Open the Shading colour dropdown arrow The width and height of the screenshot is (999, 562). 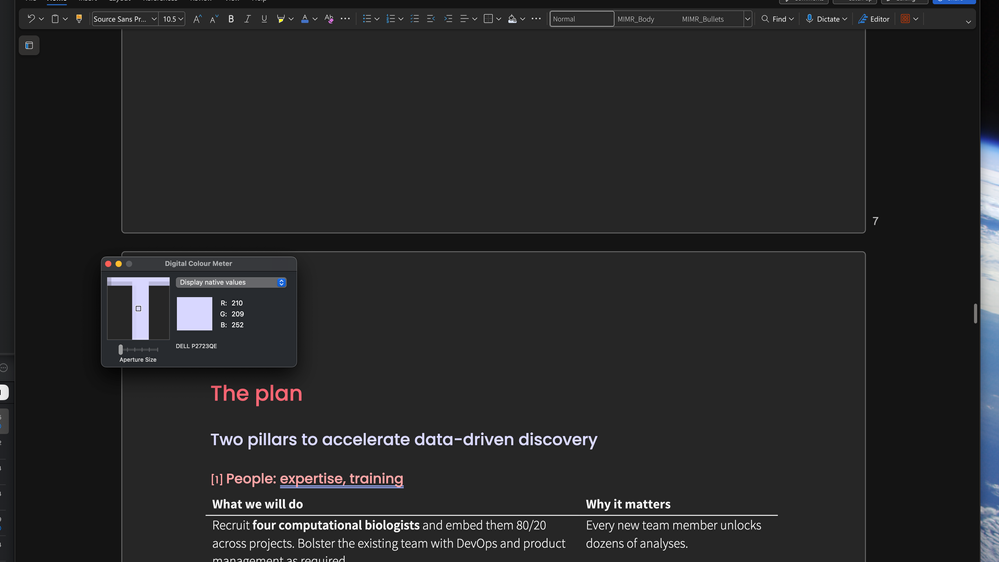[x=522, y=19]
